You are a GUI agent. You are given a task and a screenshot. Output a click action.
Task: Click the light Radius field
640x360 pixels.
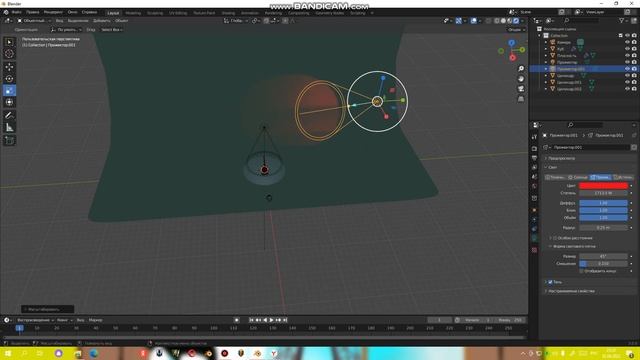coord(603,228)
